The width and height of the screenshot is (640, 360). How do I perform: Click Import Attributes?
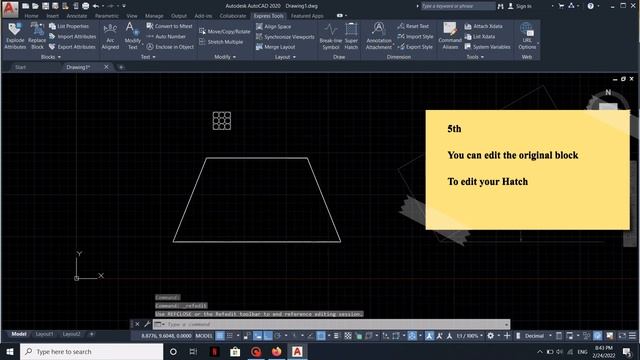click(73, 36)
